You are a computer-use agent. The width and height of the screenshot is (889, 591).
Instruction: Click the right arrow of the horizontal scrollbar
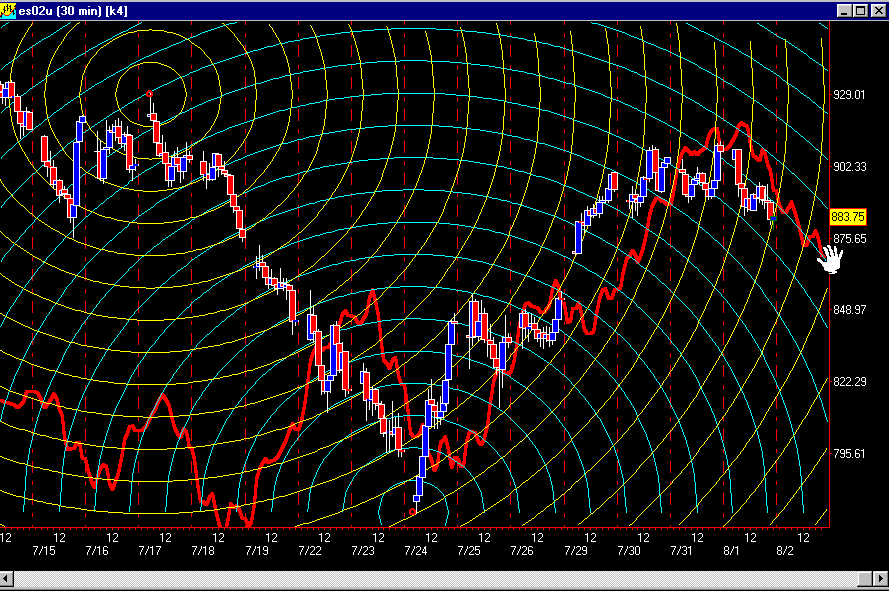click(x=881, y=579)
